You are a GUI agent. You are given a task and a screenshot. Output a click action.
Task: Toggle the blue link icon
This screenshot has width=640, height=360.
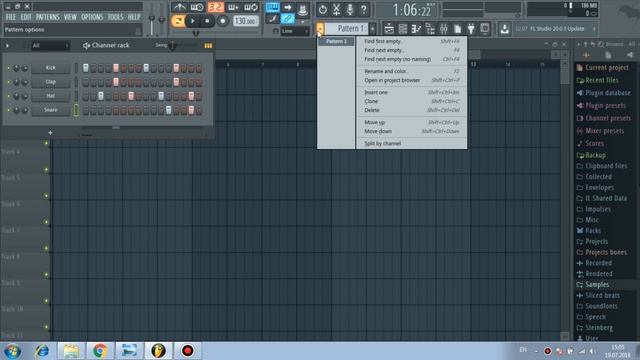(x=288, y=18)
